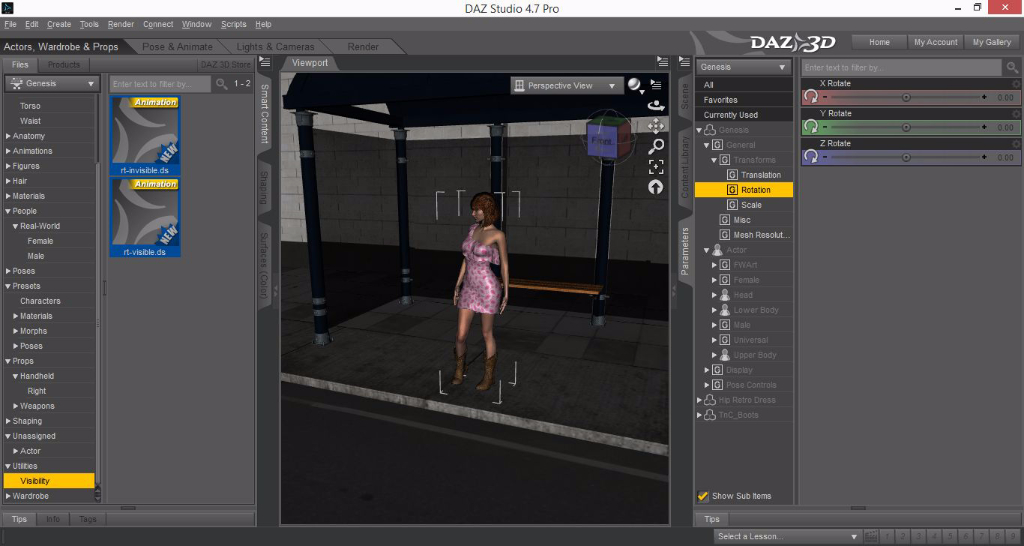Open the Smart Content pane options menu icon
Image resolution: width=1024 pixels, height=546 pixels.
(264, 63)
